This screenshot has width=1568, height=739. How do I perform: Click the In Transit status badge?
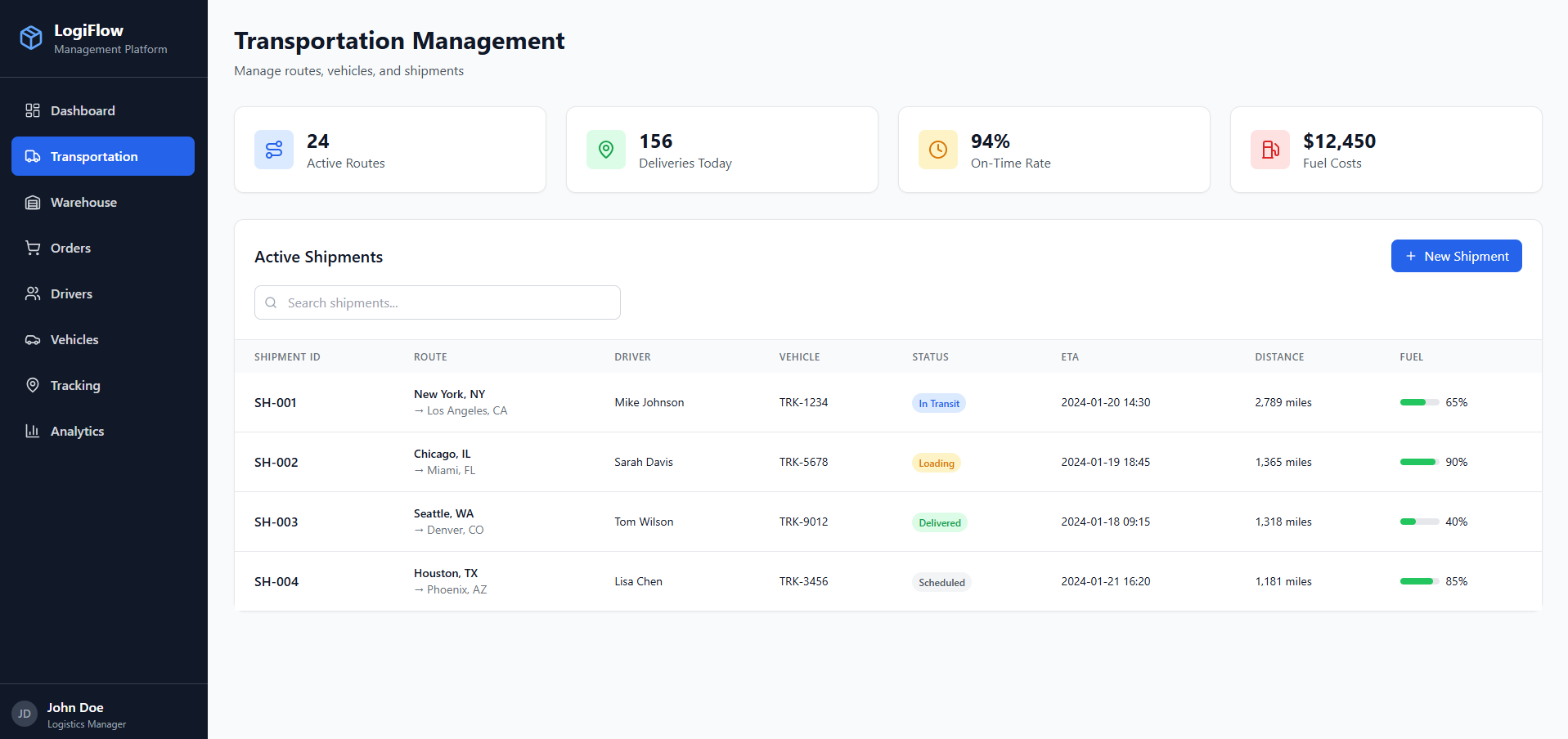coord(938,403)
